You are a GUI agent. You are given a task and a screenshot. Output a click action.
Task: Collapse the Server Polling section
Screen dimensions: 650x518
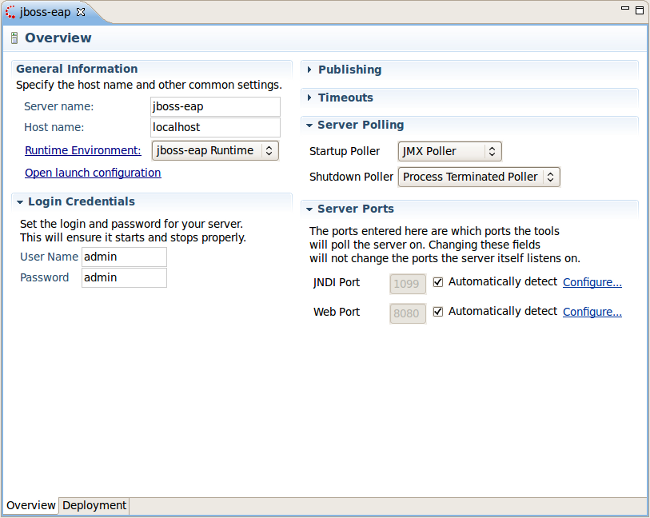(x=309, y=125)
